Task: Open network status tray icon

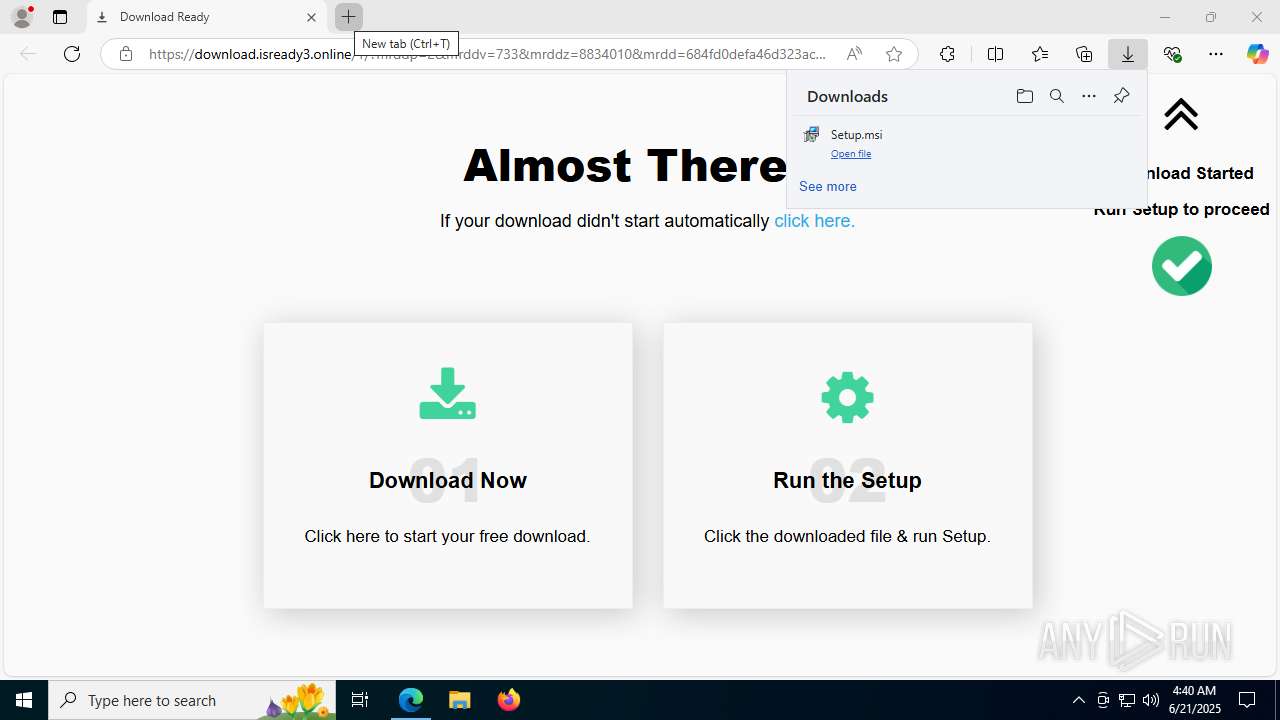Action: pyautogui.click(x=1126, y=700)
